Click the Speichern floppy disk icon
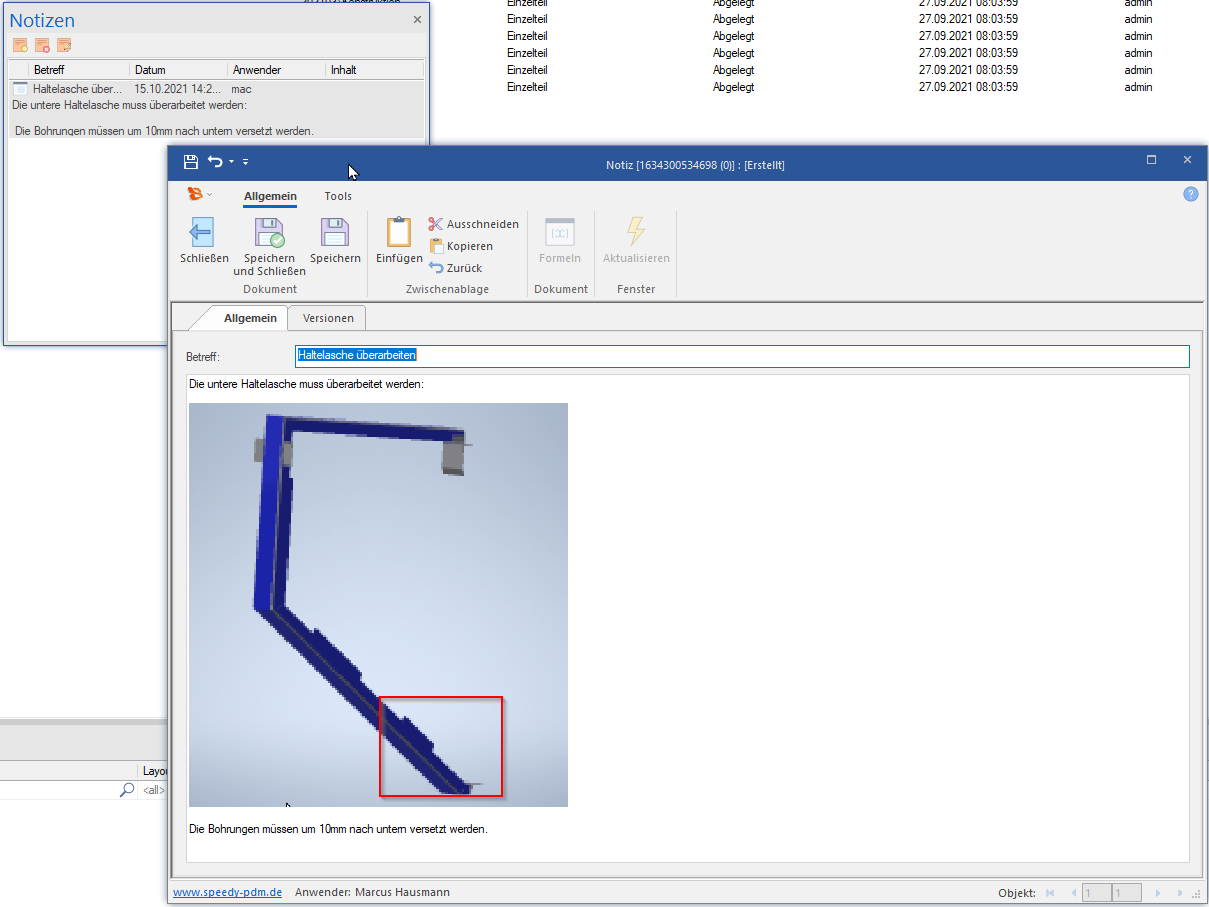The width and height of the screenshot is (1209, 907). tap(334, 233)
